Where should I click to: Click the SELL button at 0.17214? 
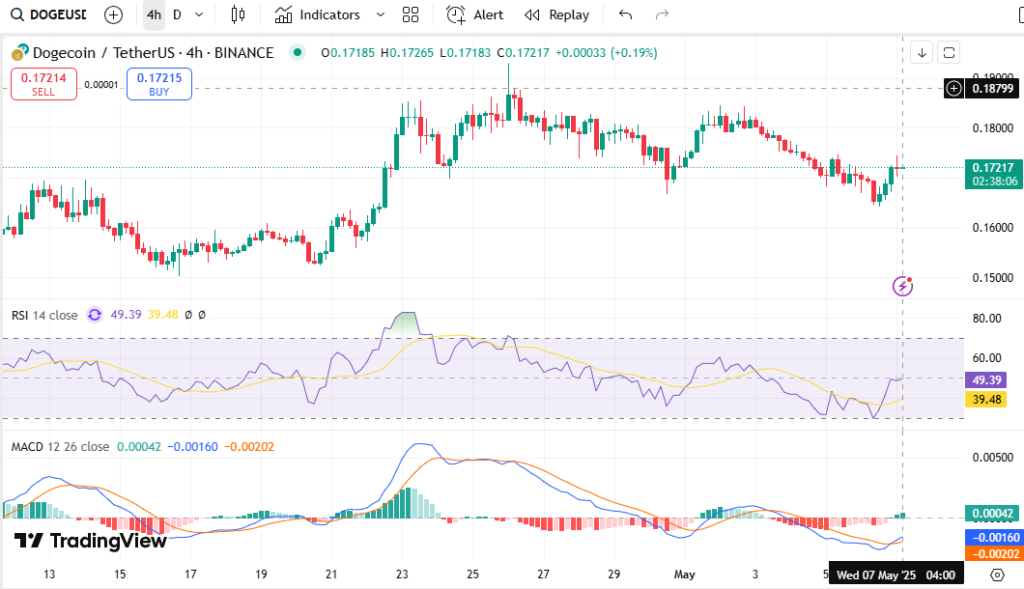click(44, 84)
